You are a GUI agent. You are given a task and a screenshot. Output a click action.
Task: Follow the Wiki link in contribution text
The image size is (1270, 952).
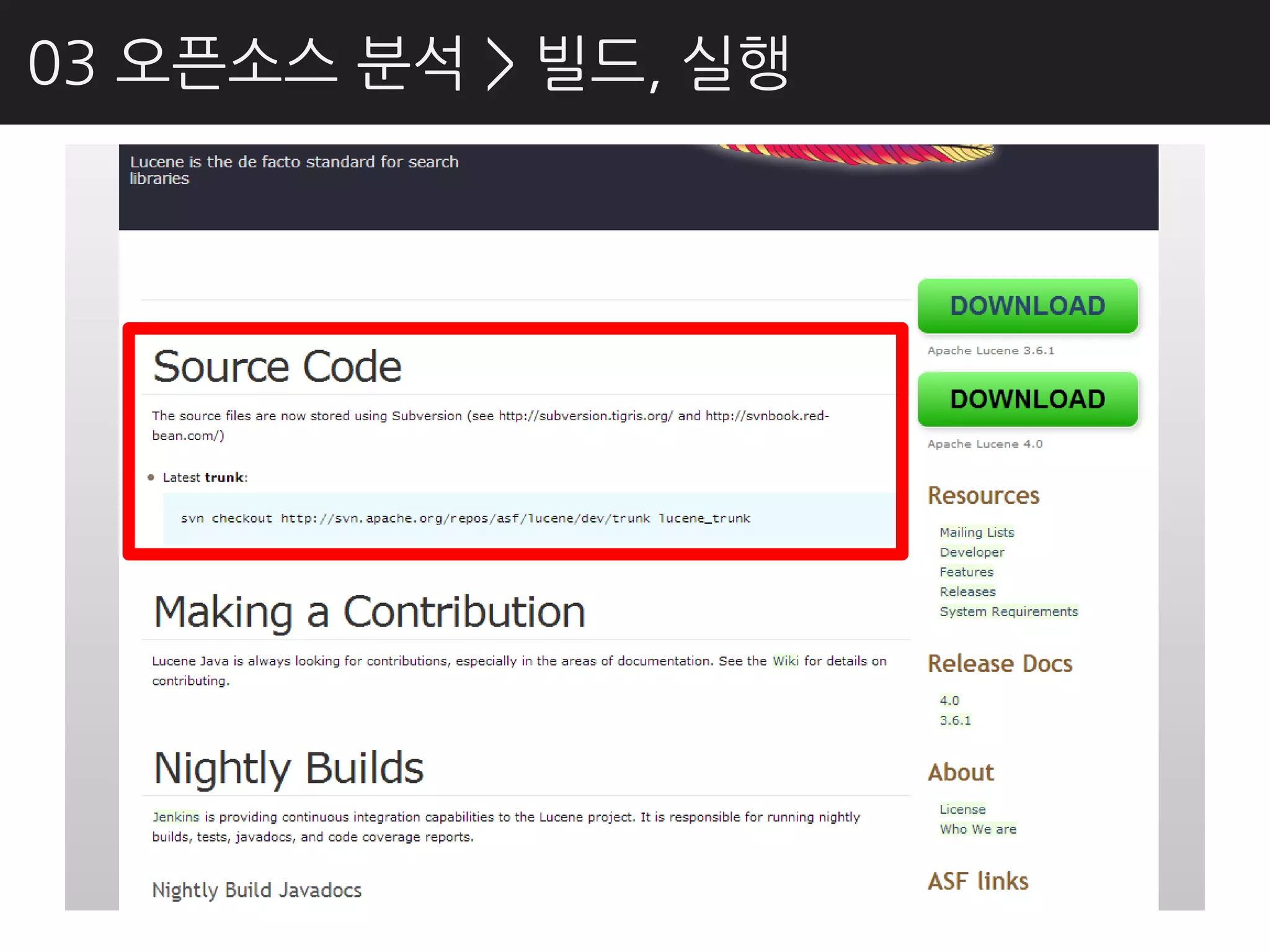tap(786, 661)
